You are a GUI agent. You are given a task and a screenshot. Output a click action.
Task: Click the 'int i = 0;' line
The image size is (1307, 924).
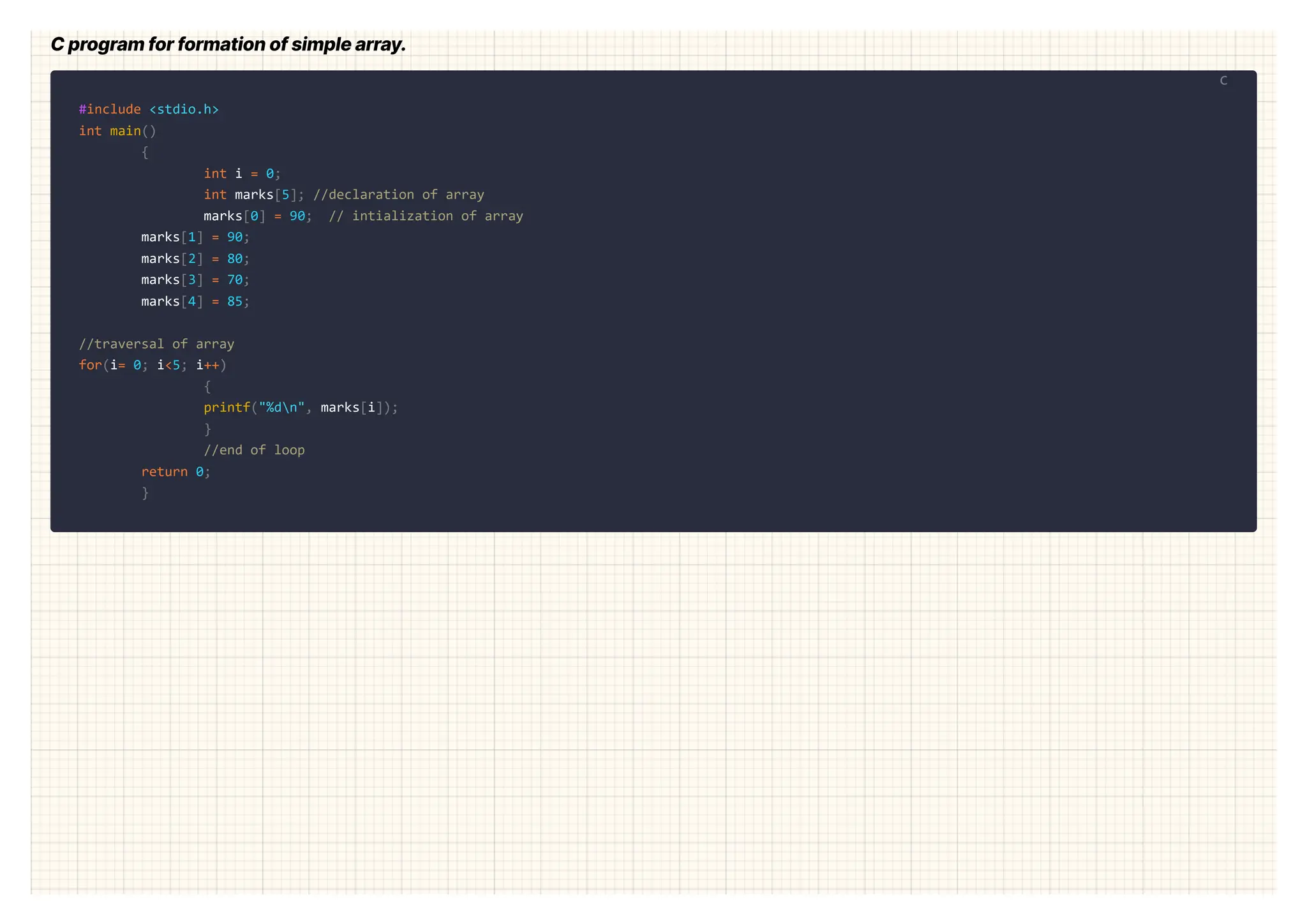pyautogui.click(x=242, y=174)
